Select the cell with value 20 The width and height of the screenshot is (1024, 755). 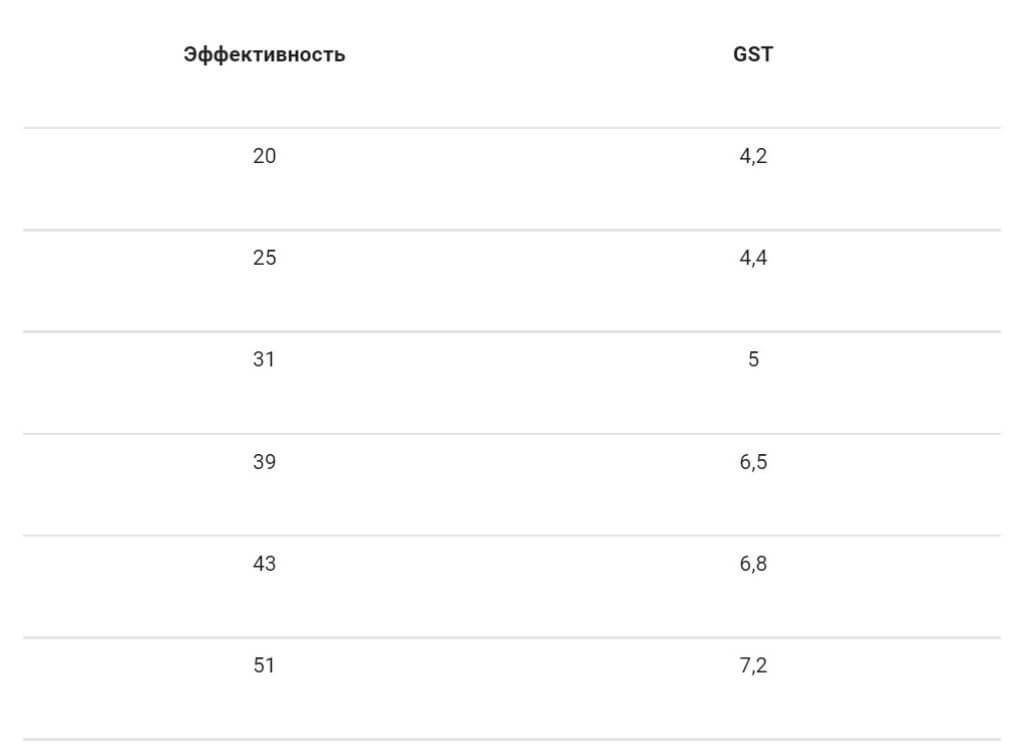coord(264,156)
